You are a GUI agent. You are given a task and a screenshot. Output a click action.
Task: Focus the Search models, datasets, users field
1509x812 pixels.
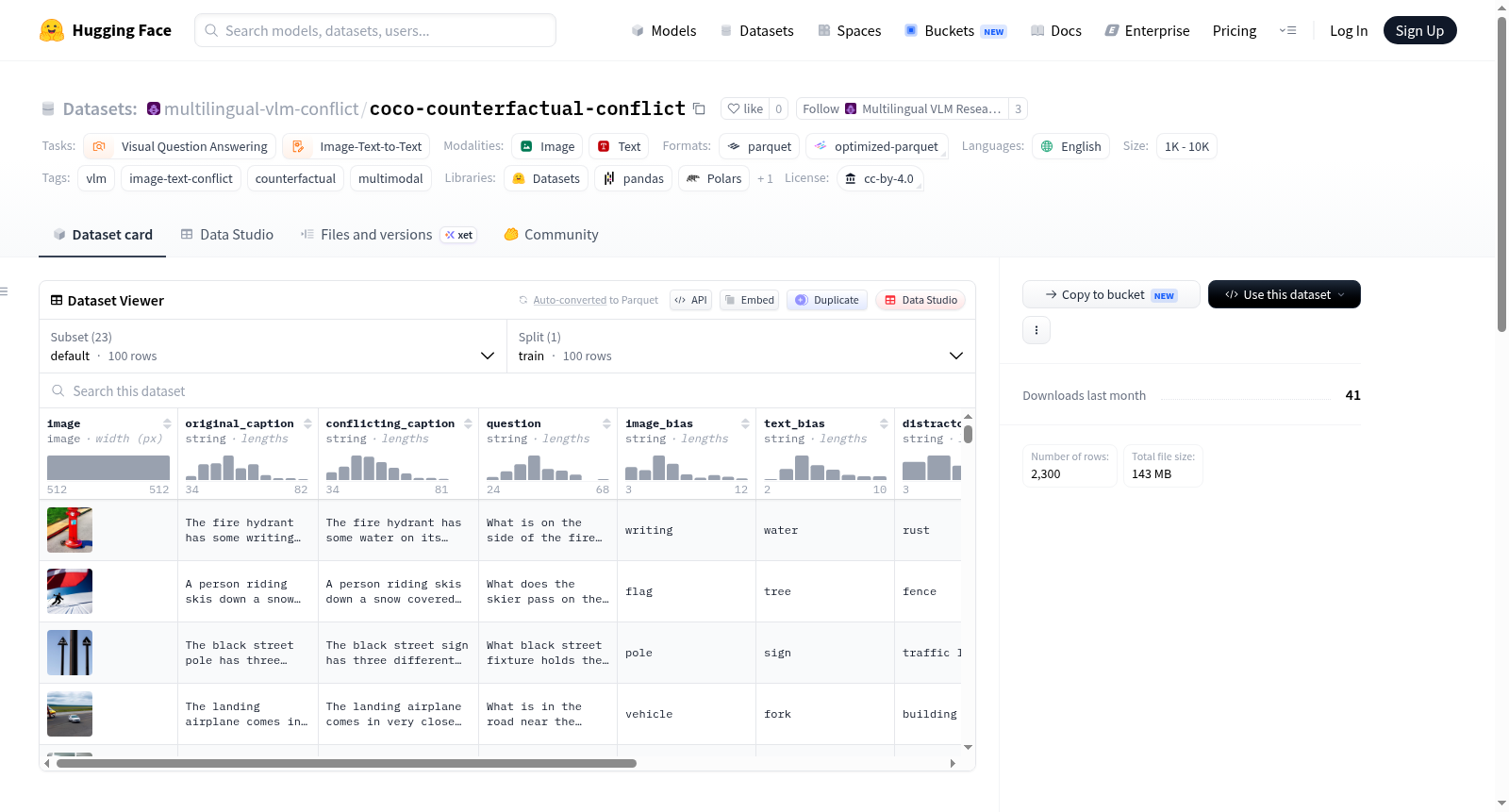pos(375,30)
